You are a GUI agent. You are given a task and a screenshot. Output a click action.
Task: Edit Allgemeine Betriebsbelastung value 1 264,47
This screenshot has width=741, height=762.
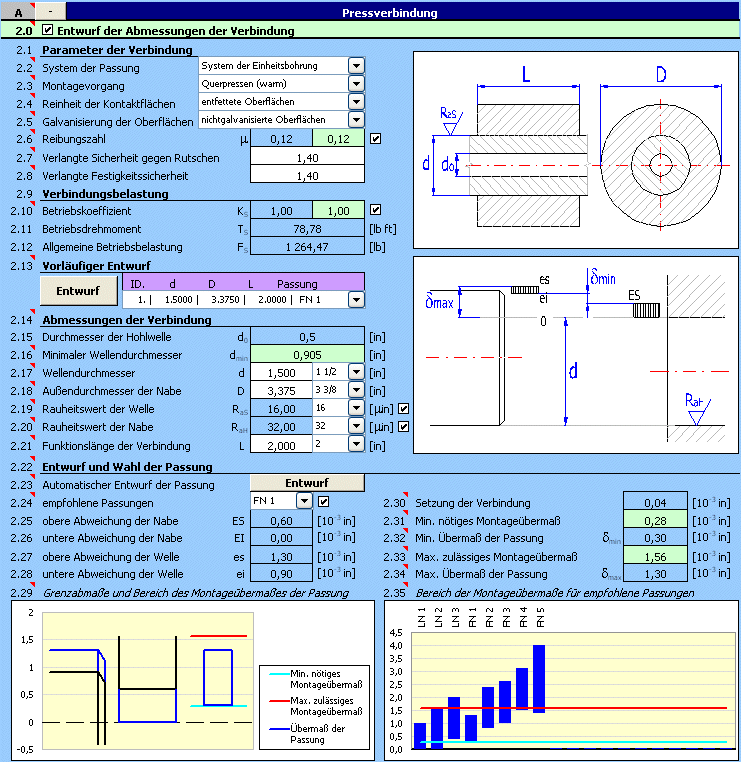(307, 247)
